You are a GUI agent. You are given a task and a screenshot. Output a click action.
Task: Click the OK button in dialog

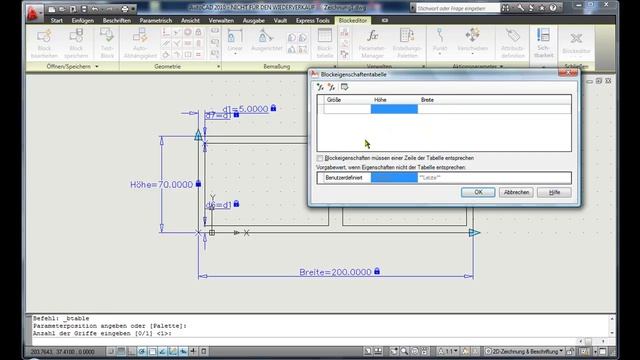tap(478, 192)
